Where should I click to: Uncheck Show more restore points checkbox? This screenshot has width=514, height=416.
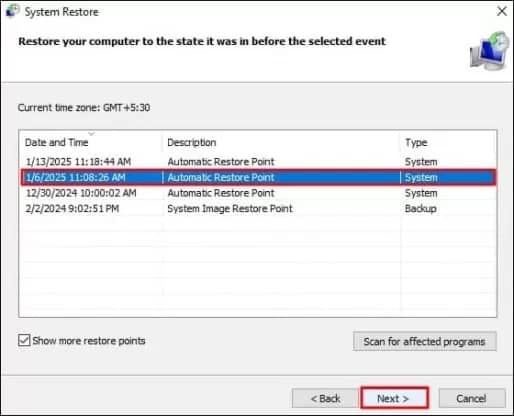click(x=24, y=340)
